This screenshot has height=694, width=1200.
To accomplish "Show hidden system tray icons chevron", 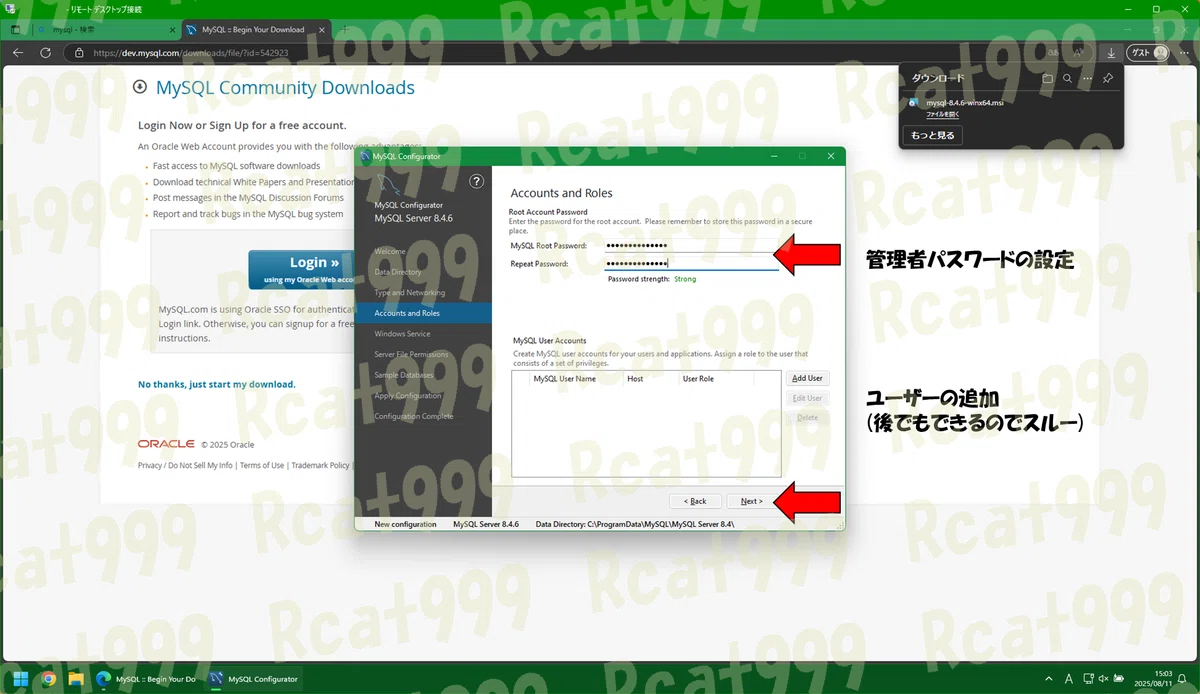I will 1048,679.
